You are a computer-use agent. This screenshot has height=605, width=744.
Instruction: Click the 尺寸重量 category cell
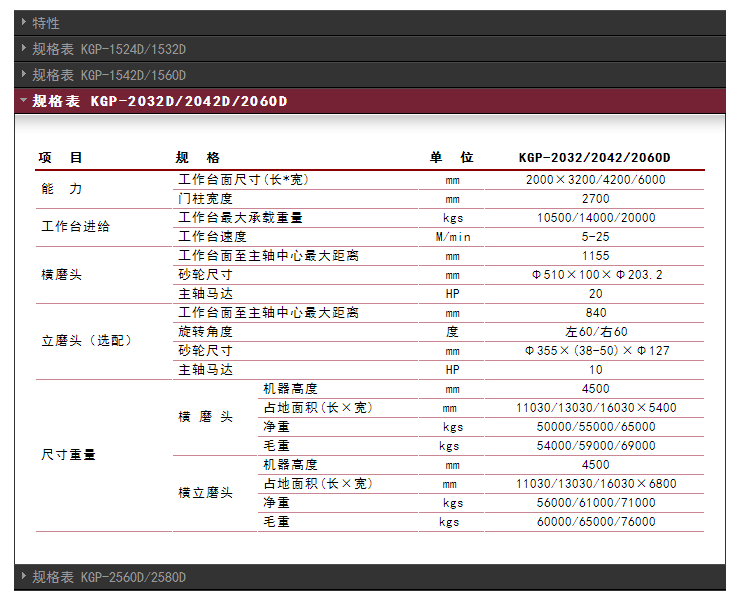pos(68,455)
